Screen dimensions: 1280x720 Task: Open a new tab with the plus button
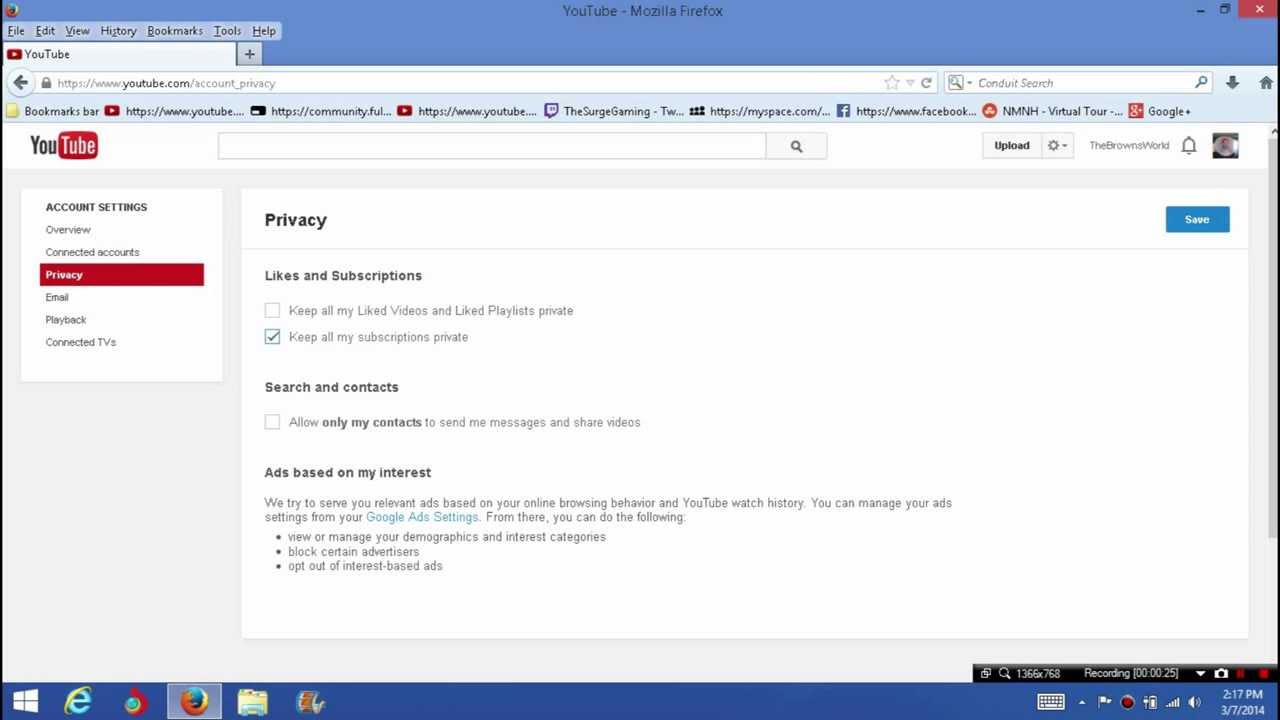pyautogui.click(x=249, y=54)
